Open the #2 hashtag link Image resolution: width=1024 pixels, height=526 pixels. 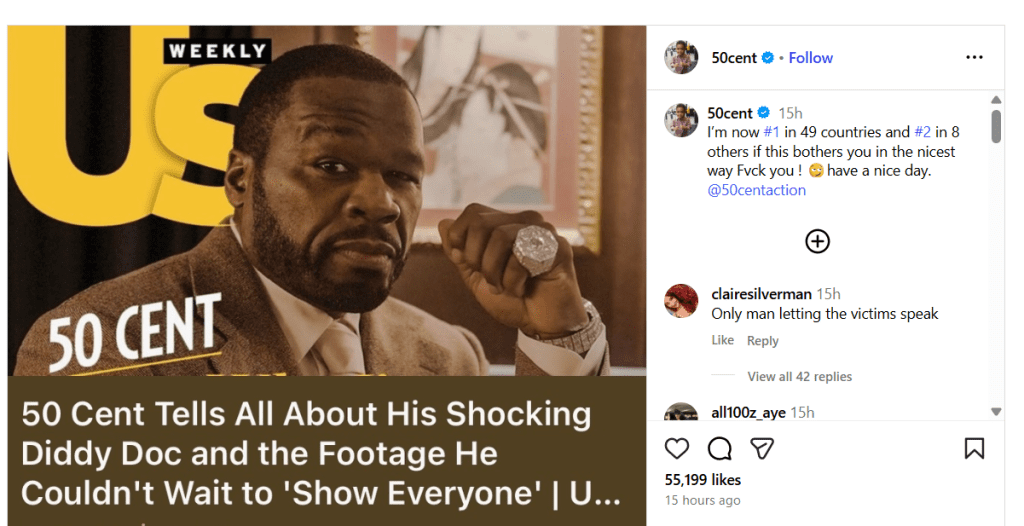pyautogui.click(x=922, y=132)
